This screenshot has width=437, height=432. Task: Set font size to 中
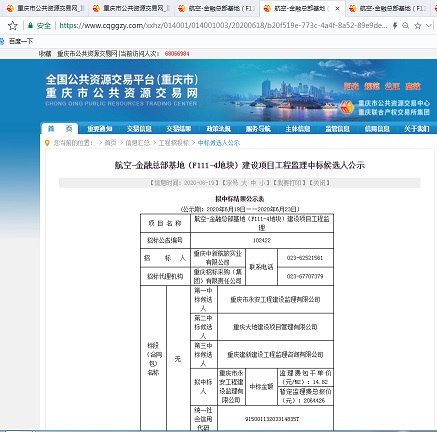[x=254, y=183]
